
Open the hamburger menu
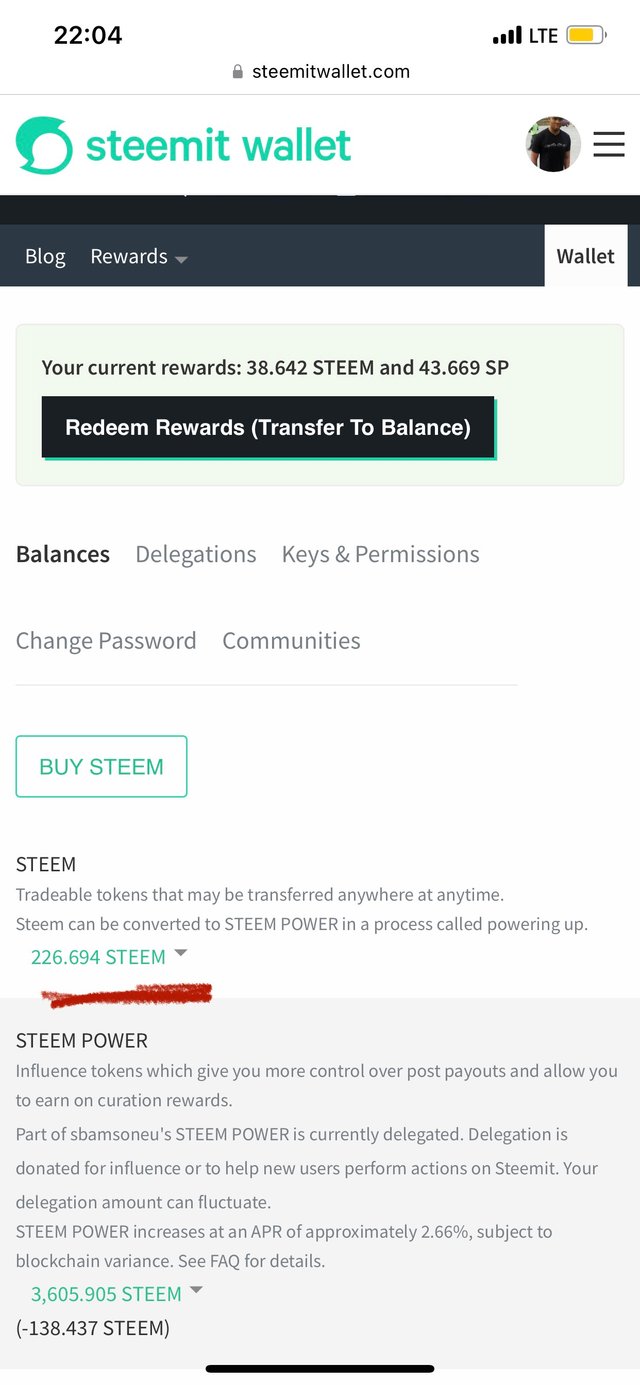coord(609,146)
